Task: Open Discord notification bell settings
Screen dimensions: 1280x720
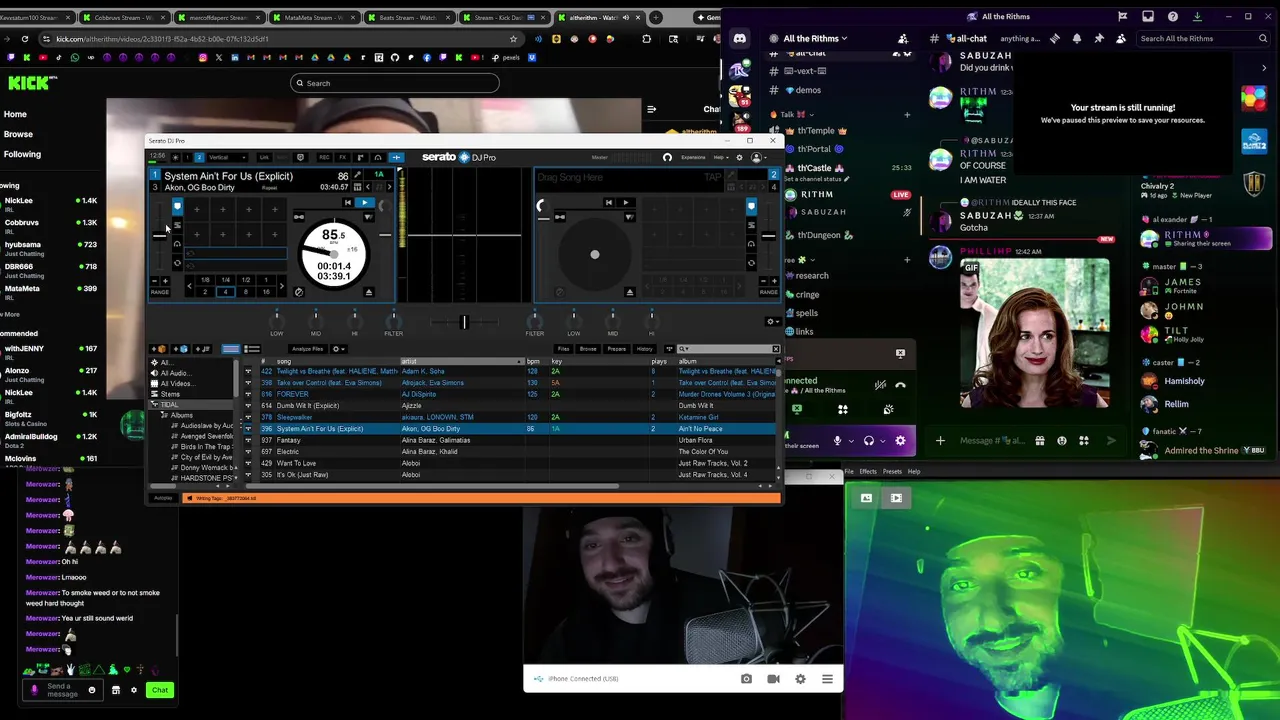Action: pyautogui.click(x=1077, y=39)
